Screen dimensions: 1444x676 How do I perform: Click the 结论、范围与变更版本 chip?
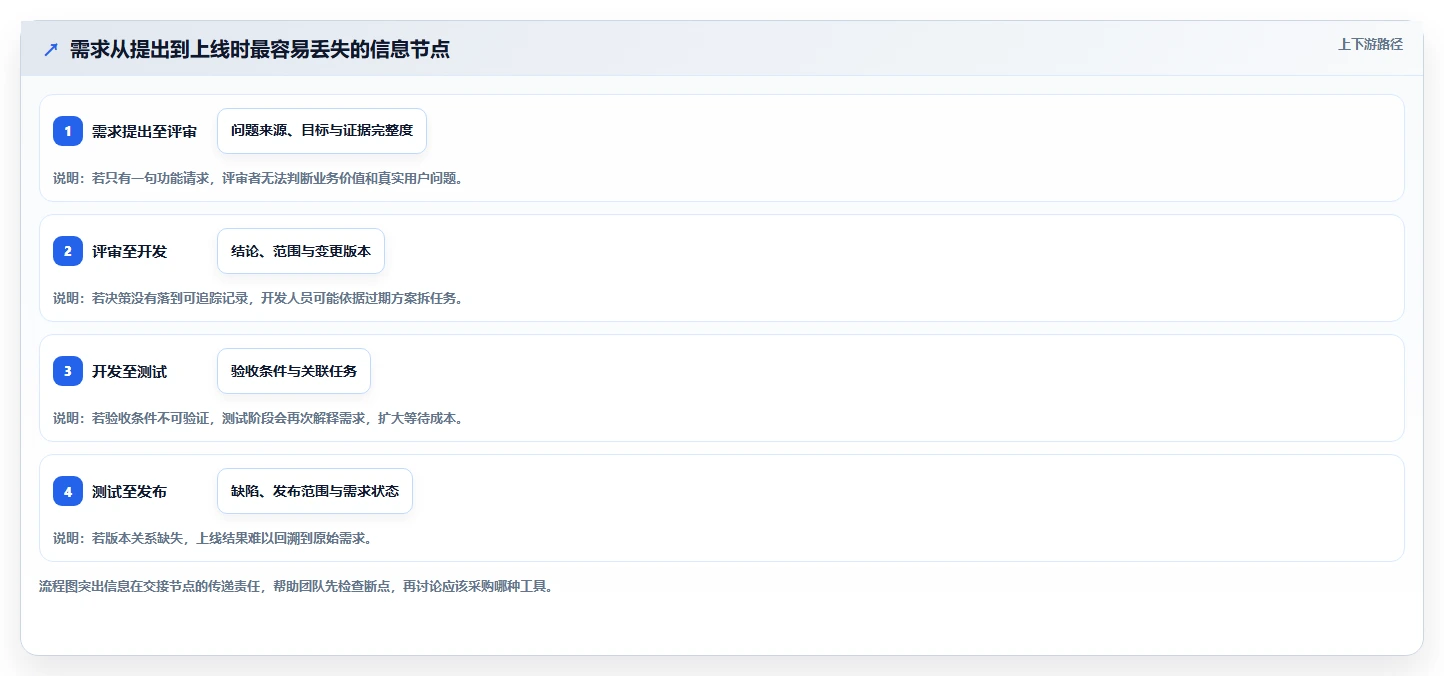(301, 251)
